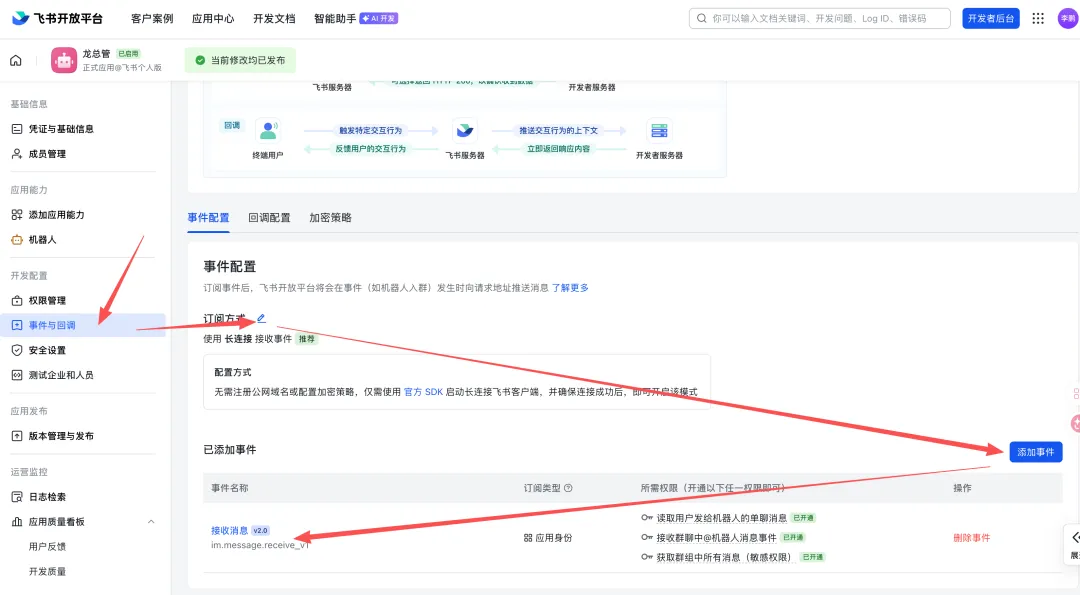This screenshot has height=595, width=1080.
Task: Open the apps grid icon
Action: coord(1038,19)
